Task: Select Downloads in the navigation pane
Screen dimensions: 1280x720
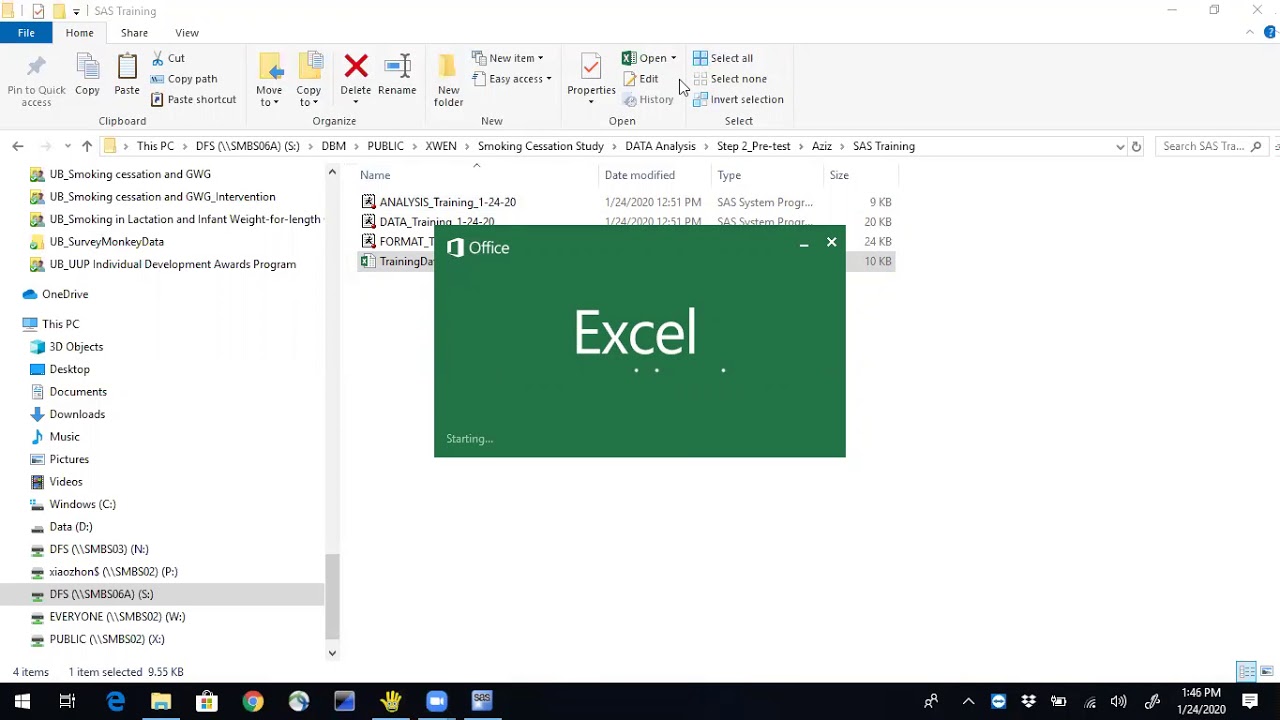Action: coord(77,414)
